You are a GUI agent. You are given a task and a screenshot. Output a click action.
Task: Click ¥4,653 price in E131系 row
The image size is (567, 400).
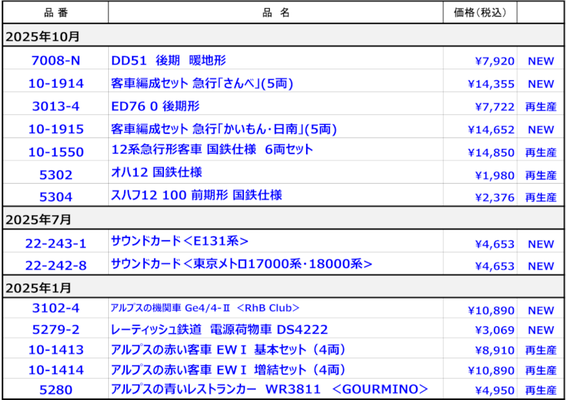494,244
